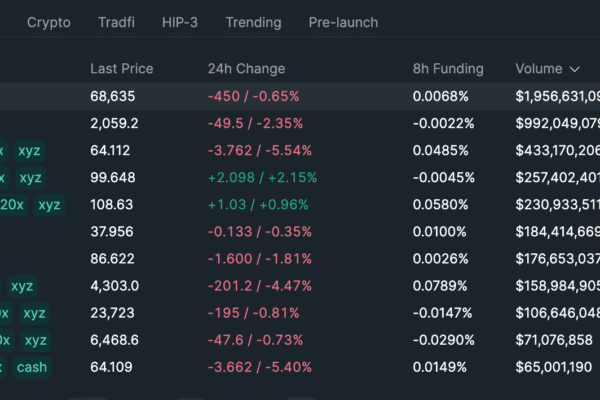Open the Pre-launch tab
The width and height of the screenshot is (600, 400).
click(x=343, y=22)
